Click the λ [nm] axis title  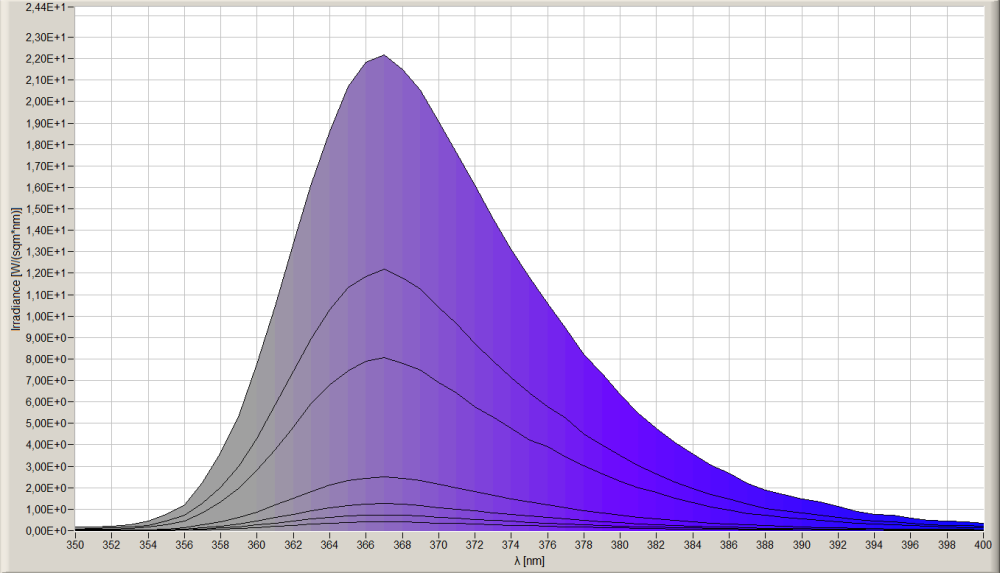tap(529, 561)
